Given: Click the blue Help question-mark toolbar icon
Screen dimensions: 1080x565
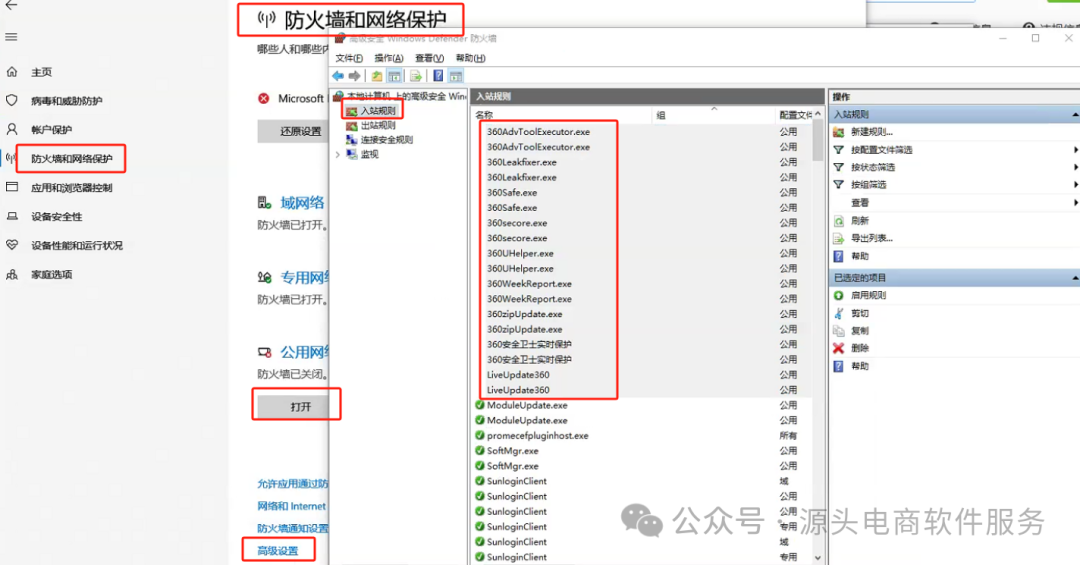Looking at the screenshot, I should click(x=438, y=76).
